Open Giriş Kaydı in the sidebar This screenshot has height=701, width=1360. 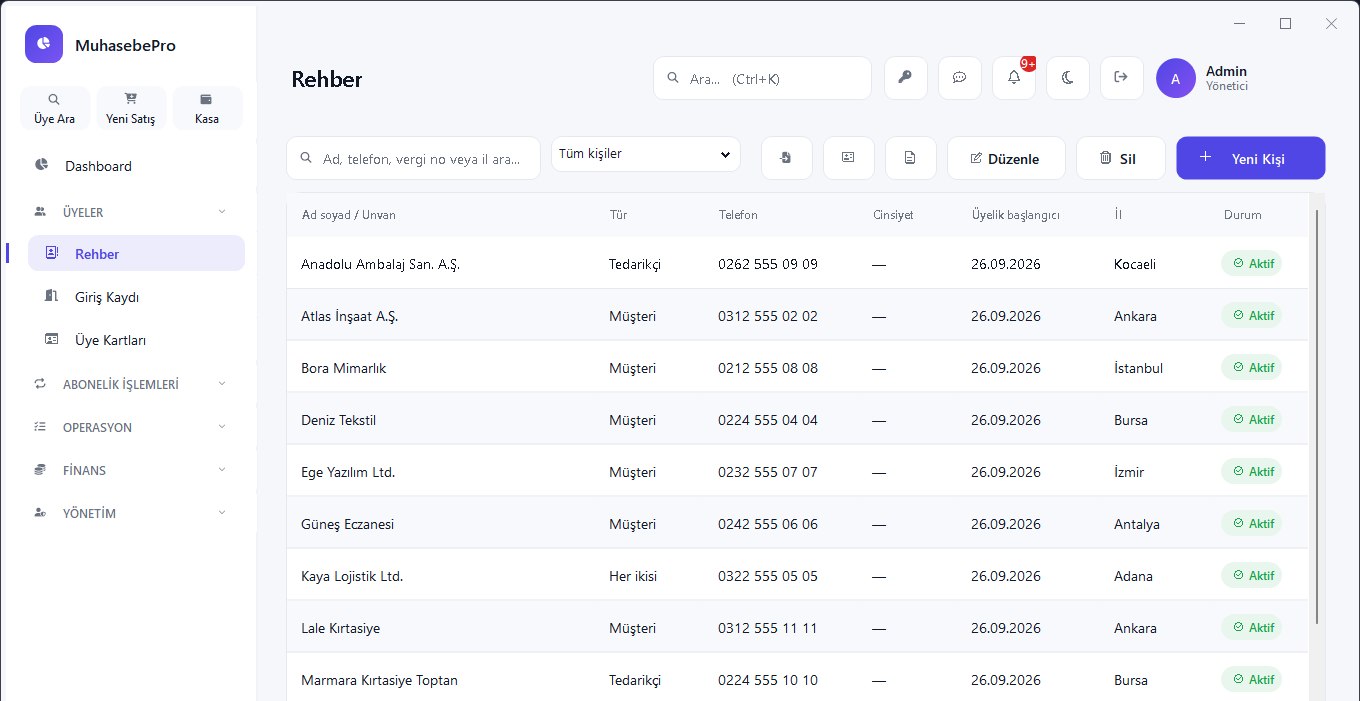136,297
